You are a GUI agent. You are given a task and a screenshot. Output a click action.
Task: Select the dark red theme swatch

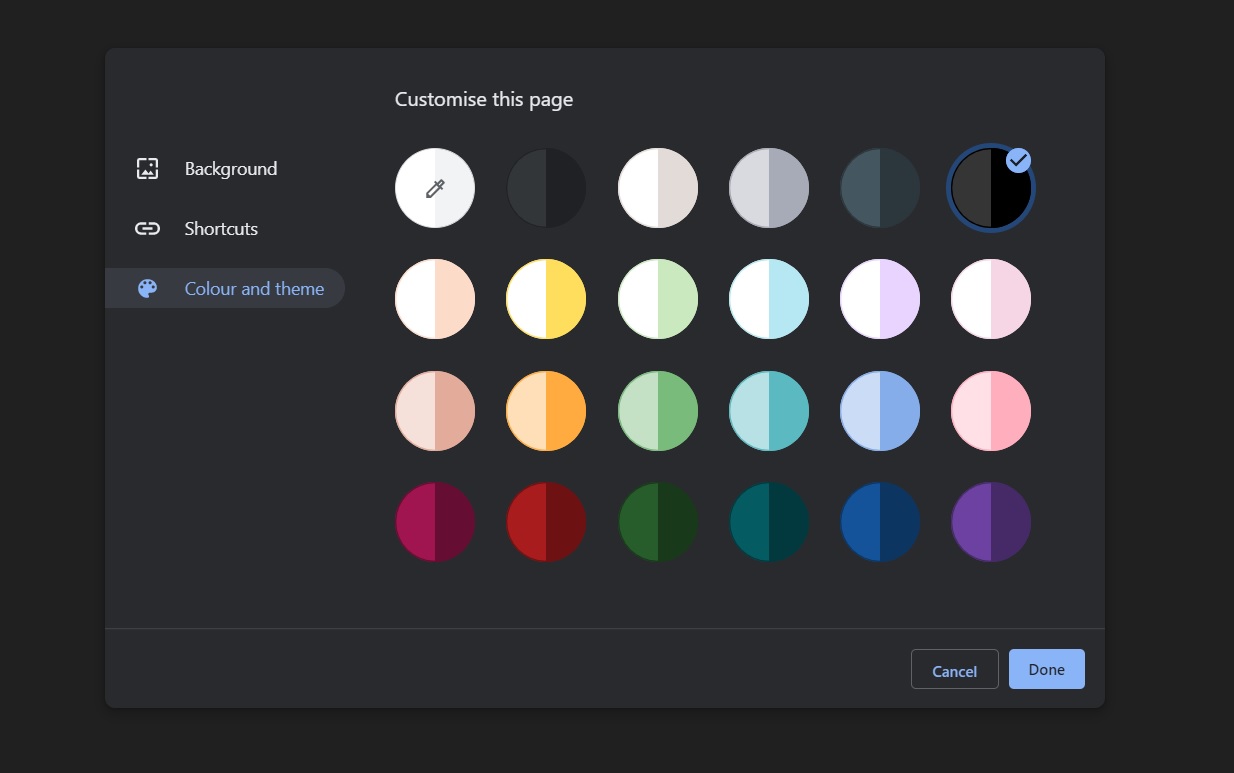(x=546, y=522)
